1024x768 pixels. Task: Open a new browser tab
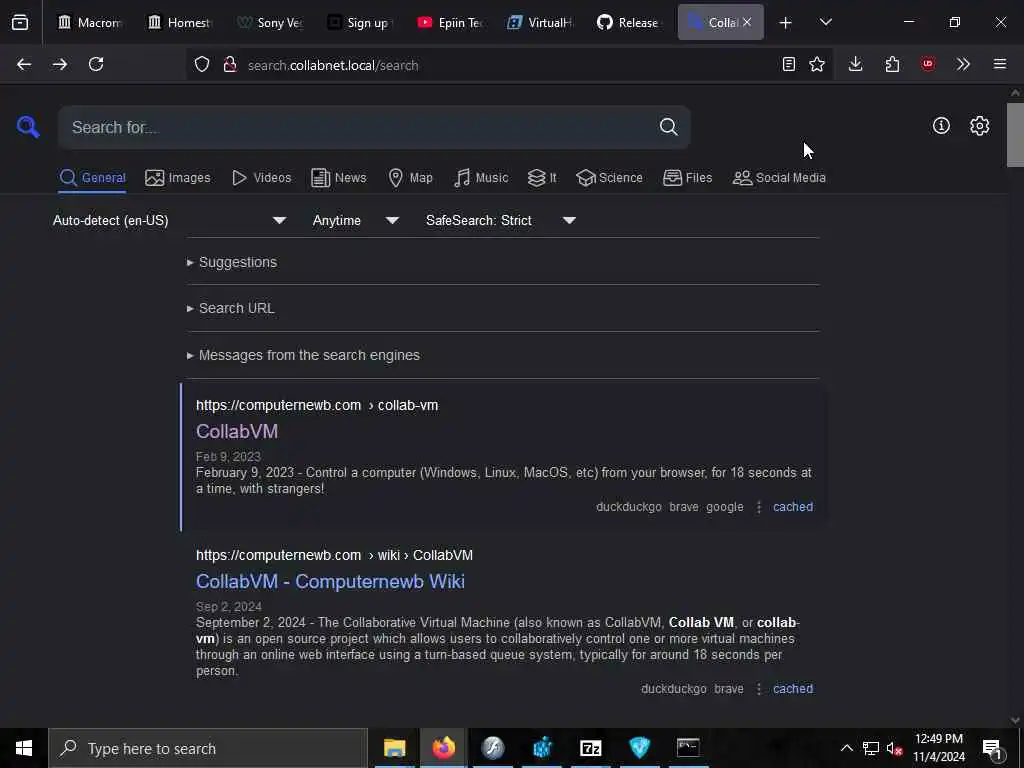786,23
